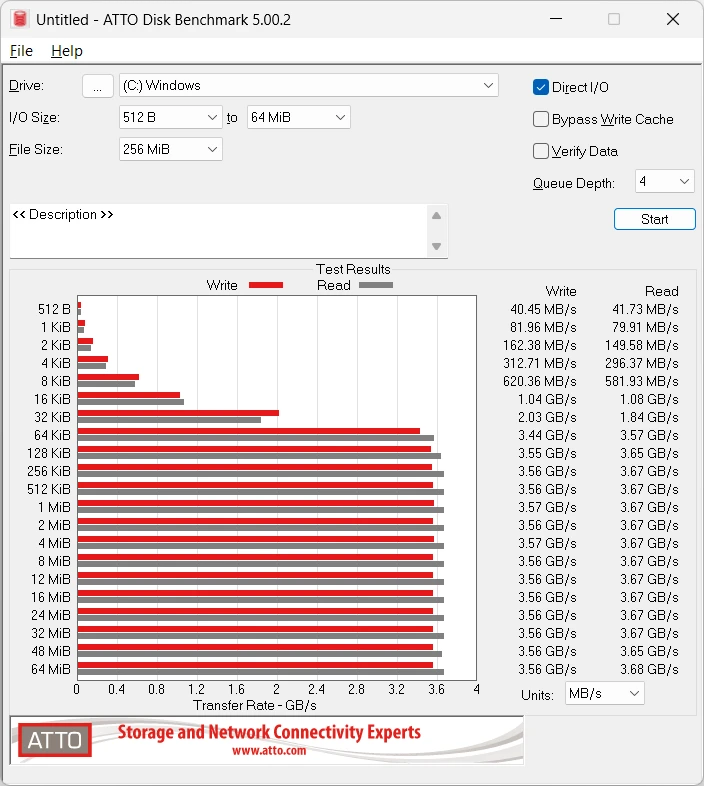Minimize the ATTO Disk Benchmark window
The width and height of the screenshot is (704, 786).
coord(556,19)
